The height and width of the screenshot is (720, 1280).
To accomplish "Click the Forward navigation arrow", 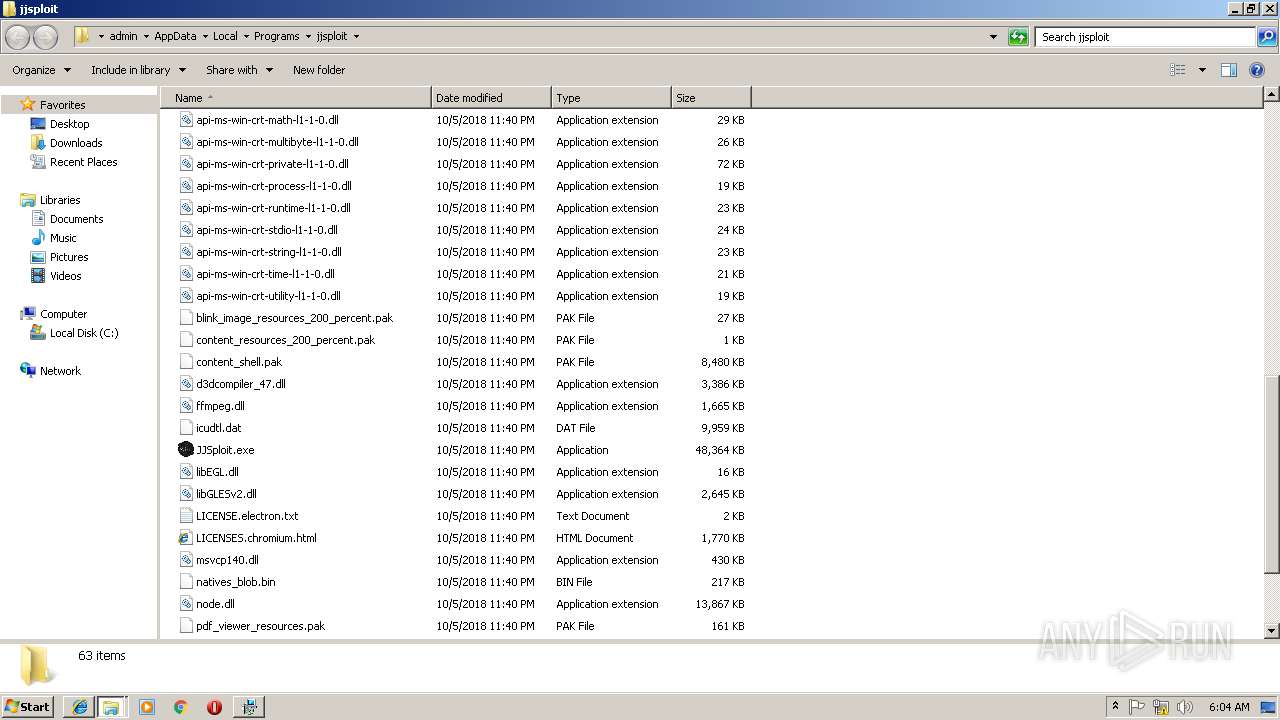I will (x=46, y=37).
